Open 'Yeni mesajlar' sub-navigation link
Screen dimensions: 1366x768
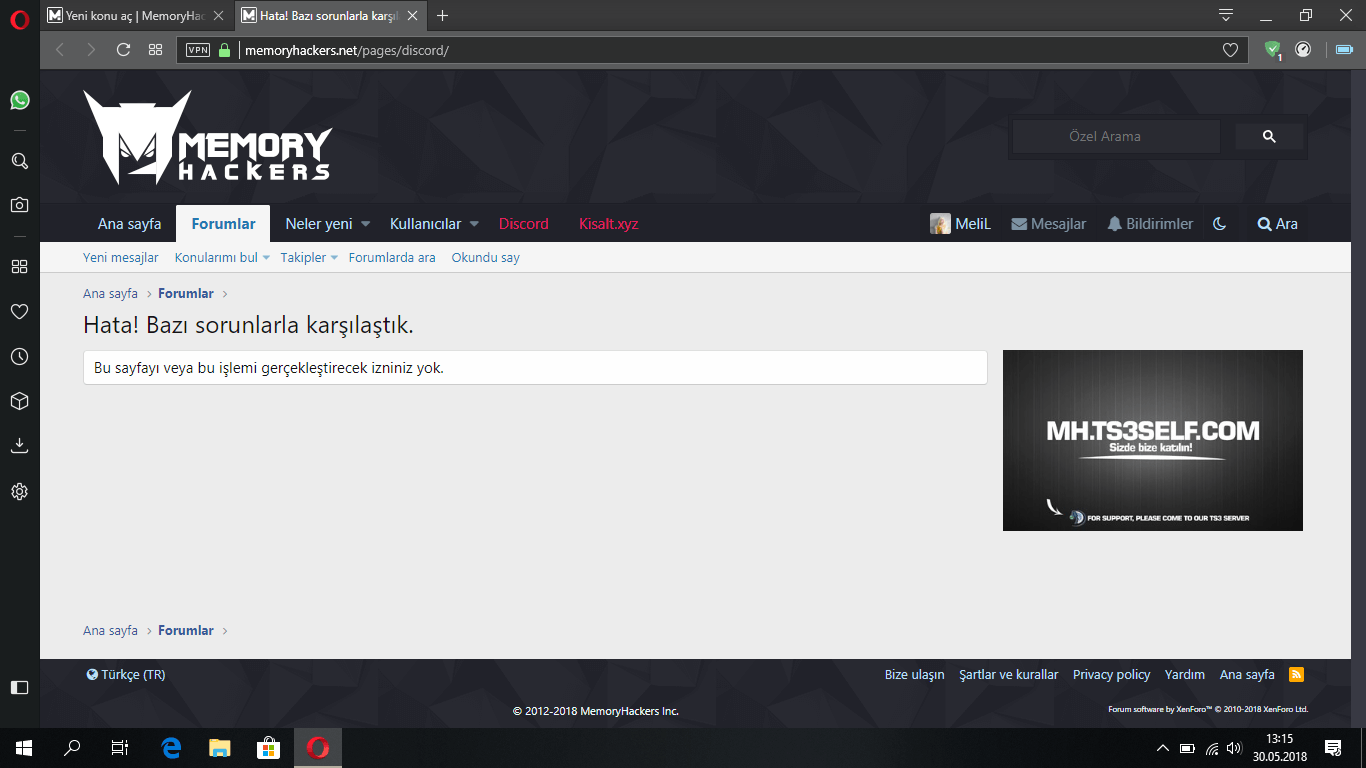(x=121, y=257)
